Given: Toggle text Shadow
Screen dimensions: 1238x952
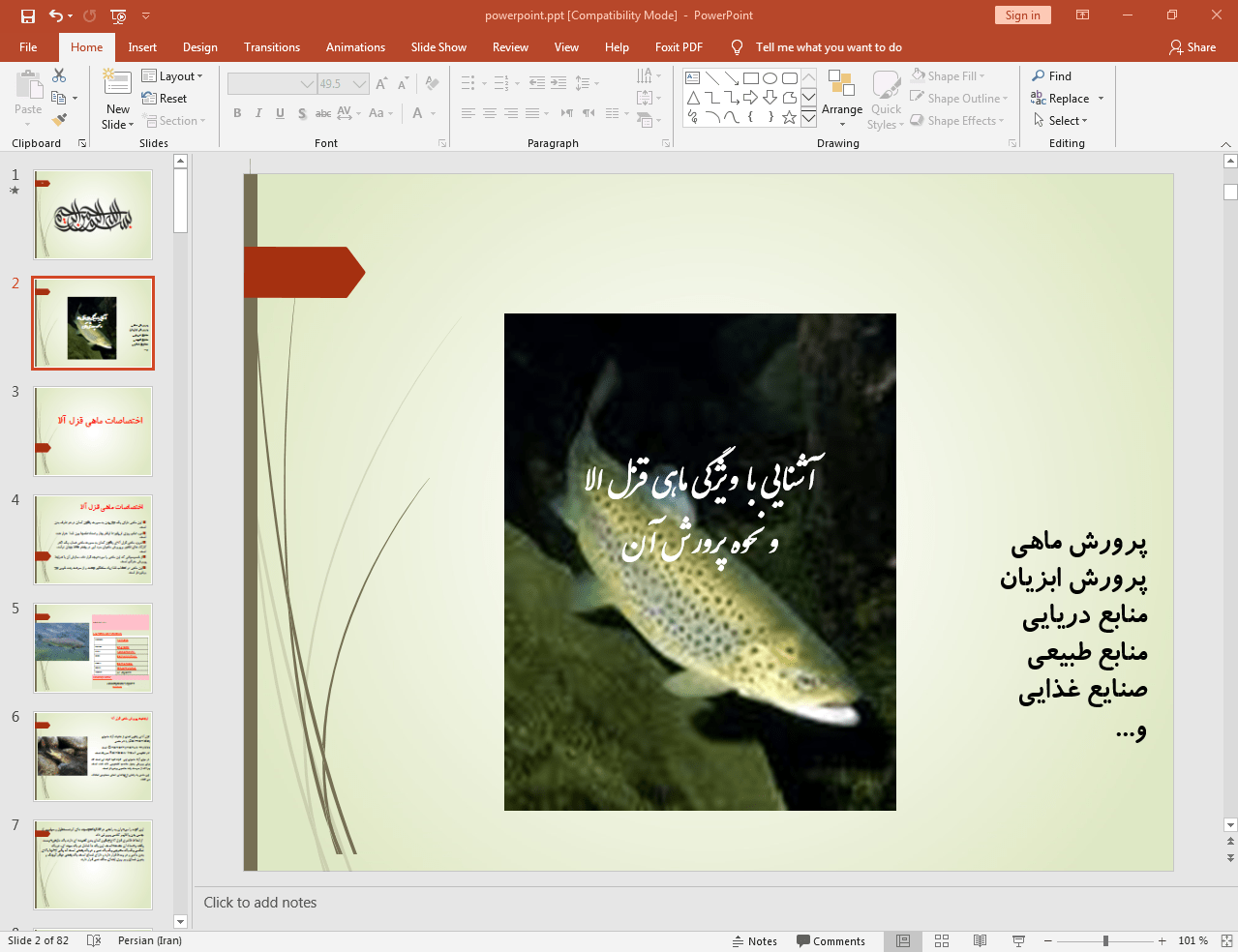Looking at the screenshot, I should (302, 113).
